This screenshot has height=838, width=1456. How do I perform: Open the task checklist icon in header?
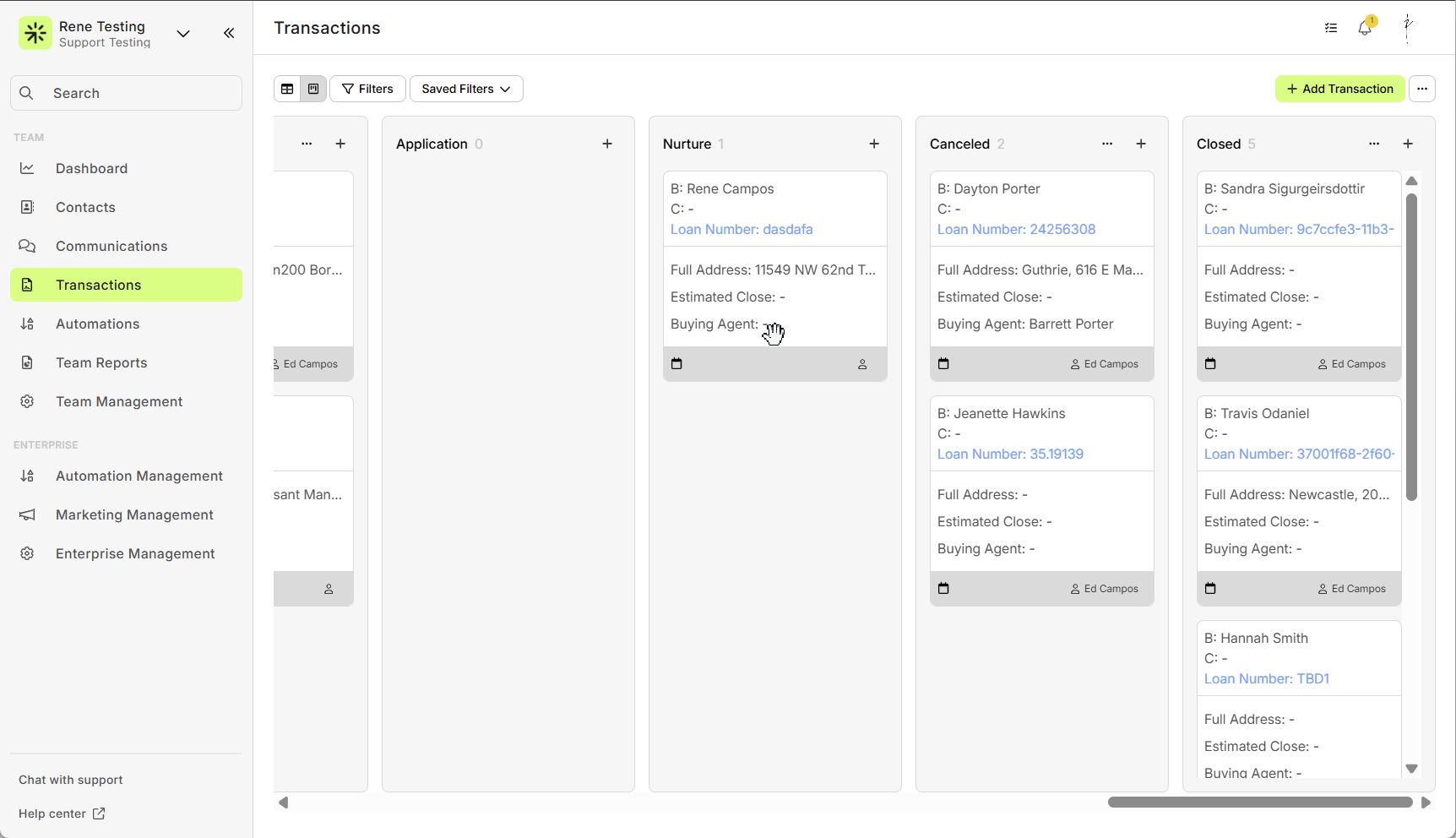tap(1331, 28)
